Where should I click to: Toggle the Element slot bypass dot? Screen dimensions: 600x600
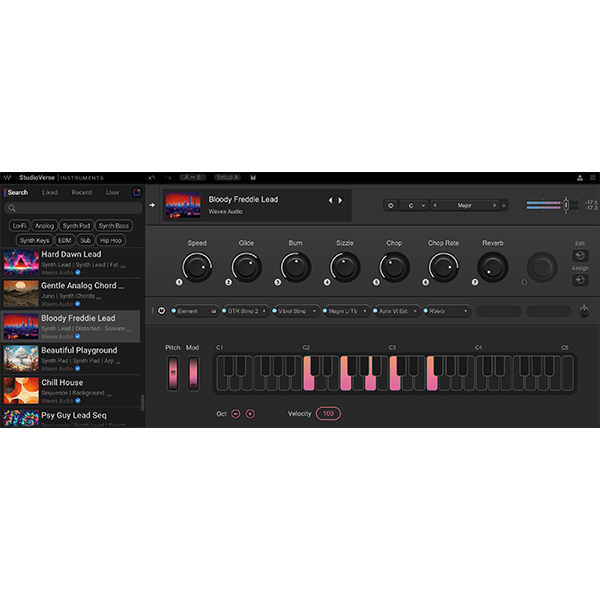click(174, 311)
